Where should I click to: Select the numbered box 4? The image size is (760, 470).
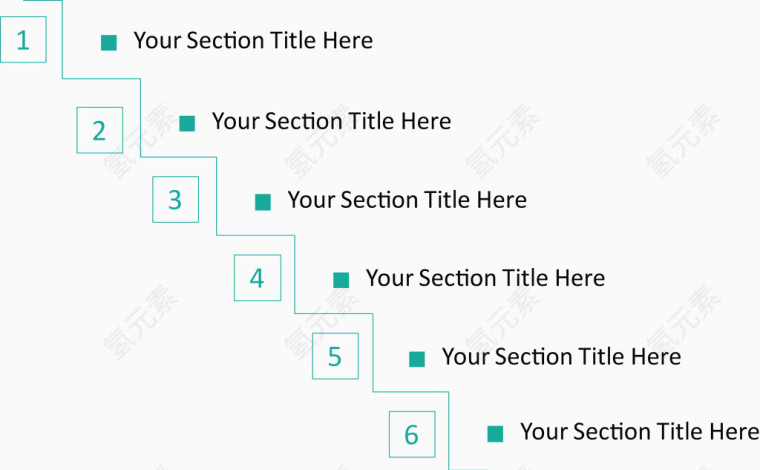[x=257, y=278]
